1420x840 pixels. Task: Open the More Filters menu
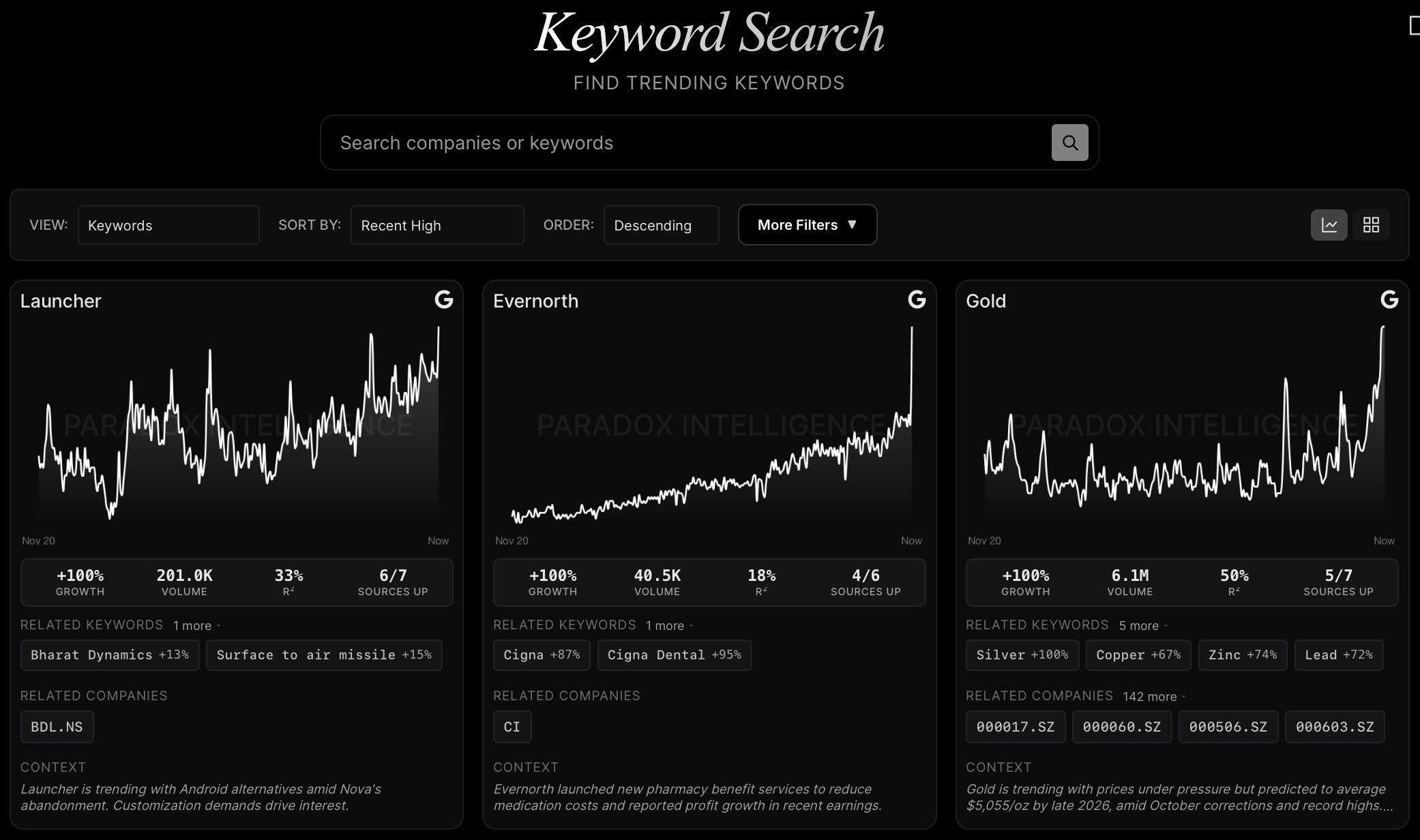[807, 224]
